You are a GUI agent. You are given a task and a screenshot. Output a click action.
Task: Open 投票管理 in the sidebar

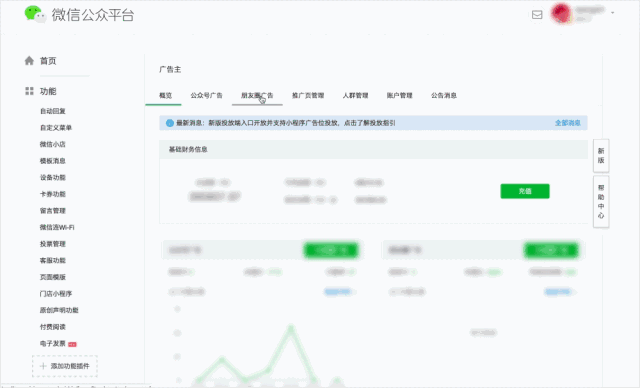(53, 244)
